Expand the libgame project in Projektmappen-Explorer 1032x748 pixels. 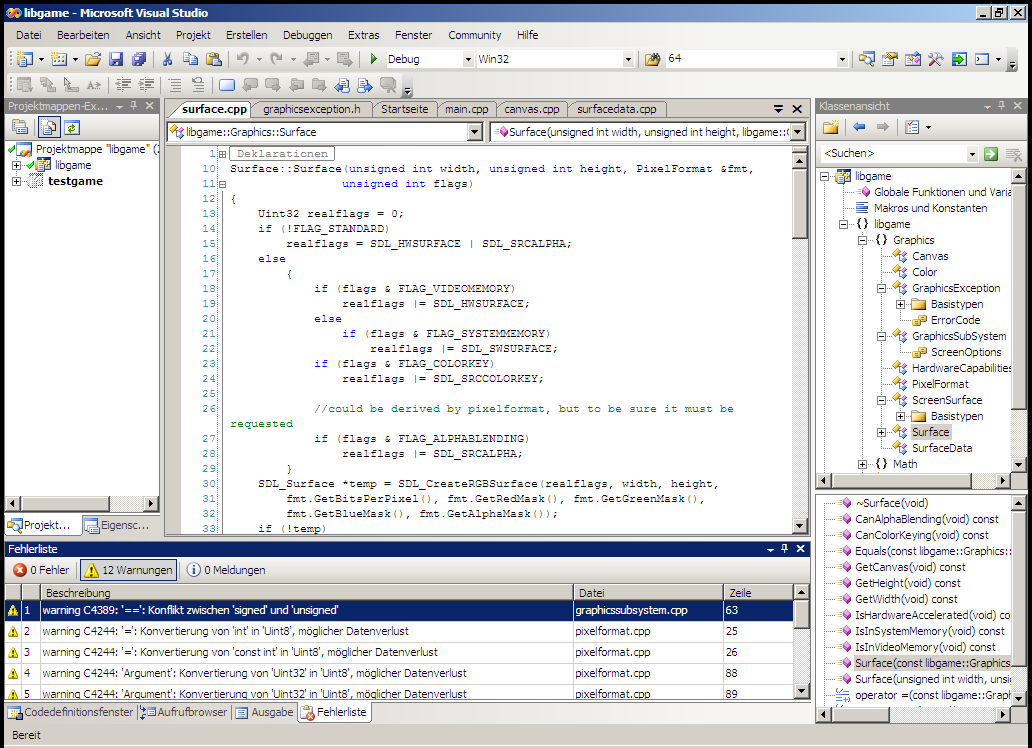pyautogui.click(x=16, y=165)
